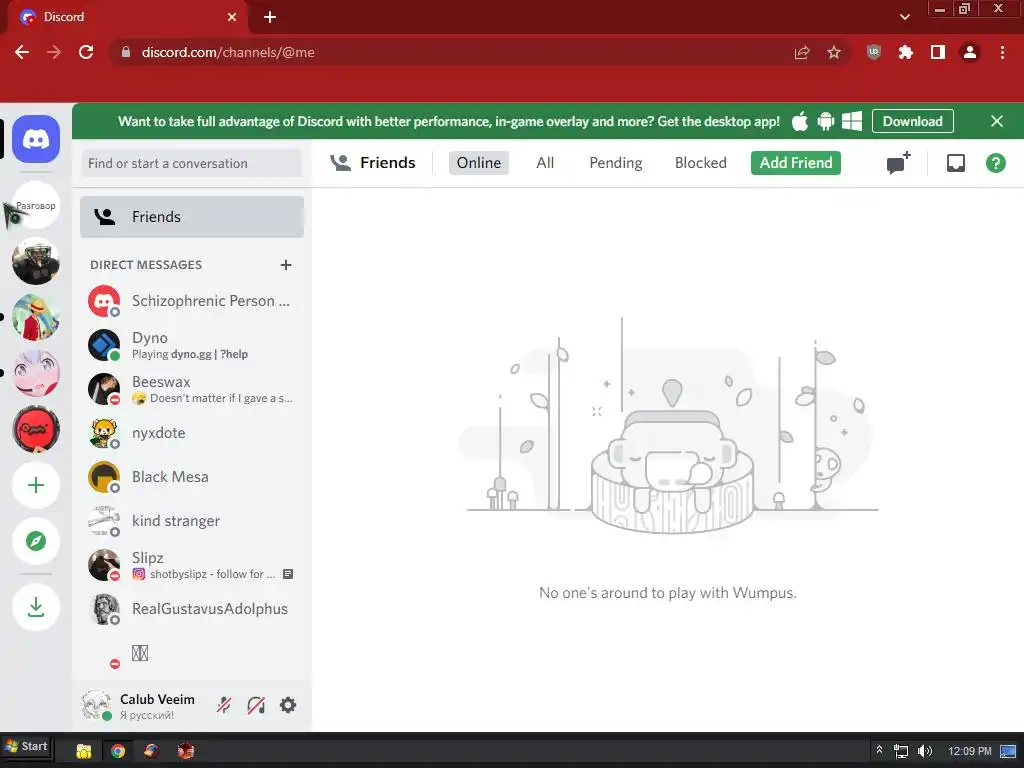The image size is (1024, 768).
Task: Open Chrome side panel icon
Action: coord(938,52)
